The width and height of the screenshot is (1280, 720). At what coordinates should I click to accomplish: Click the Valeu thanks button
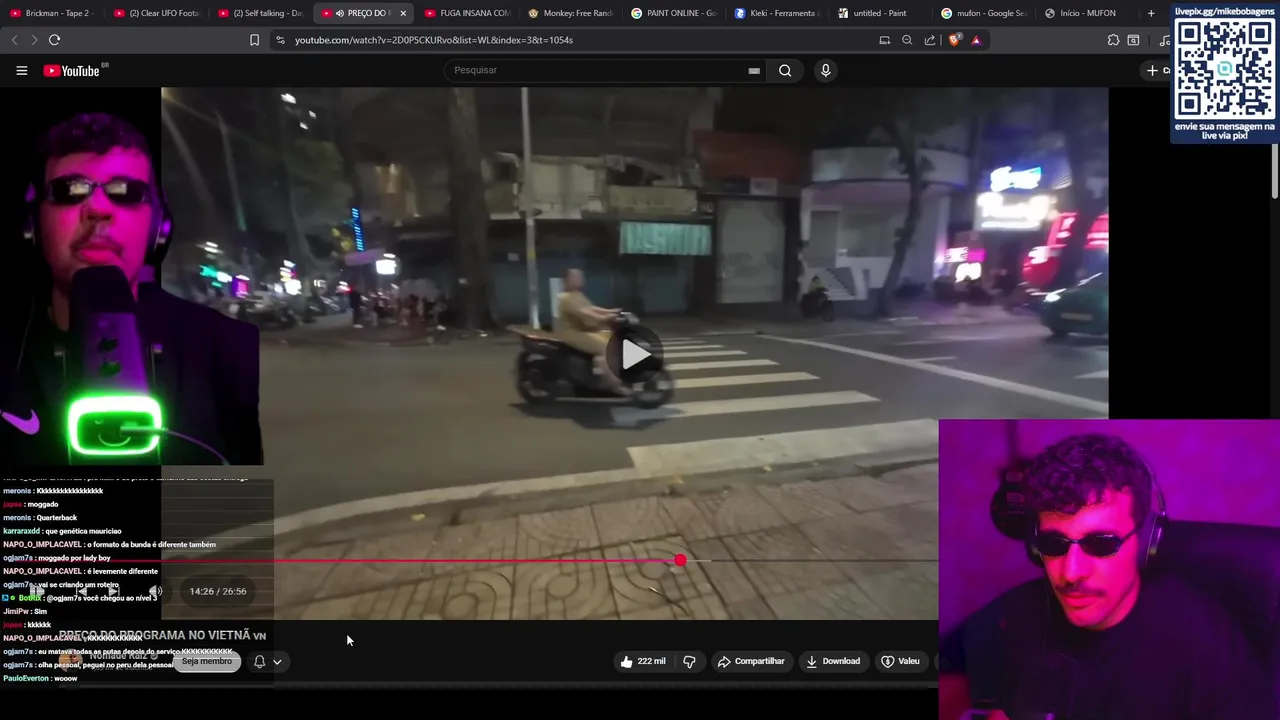coord(900,661)
